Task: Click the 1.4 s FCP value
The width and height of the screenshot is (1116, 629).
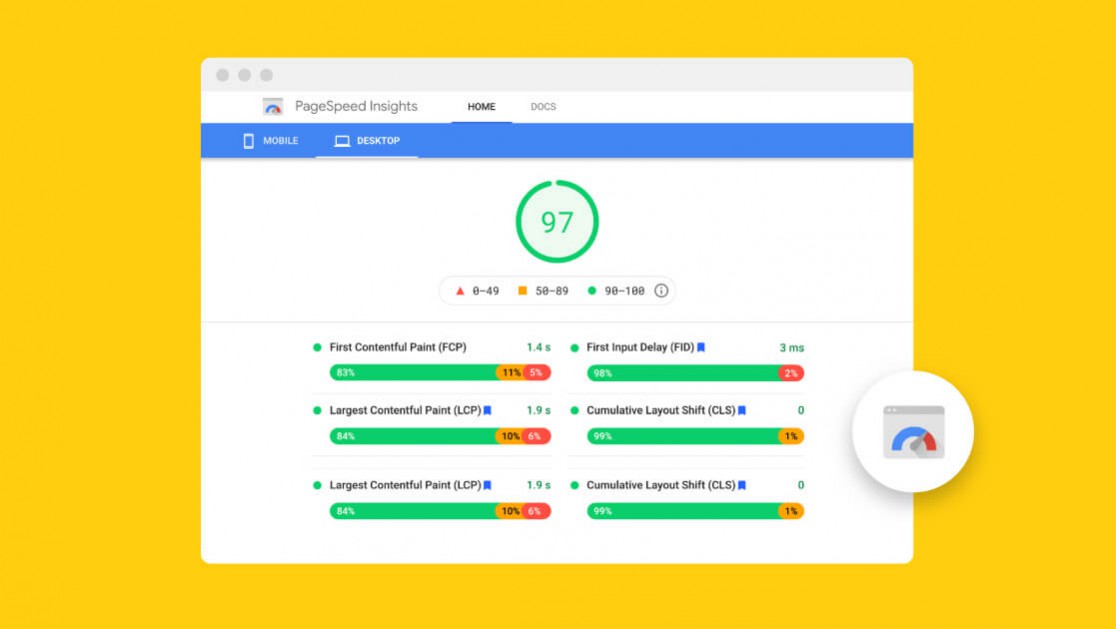Action: (x=539, y=347)
